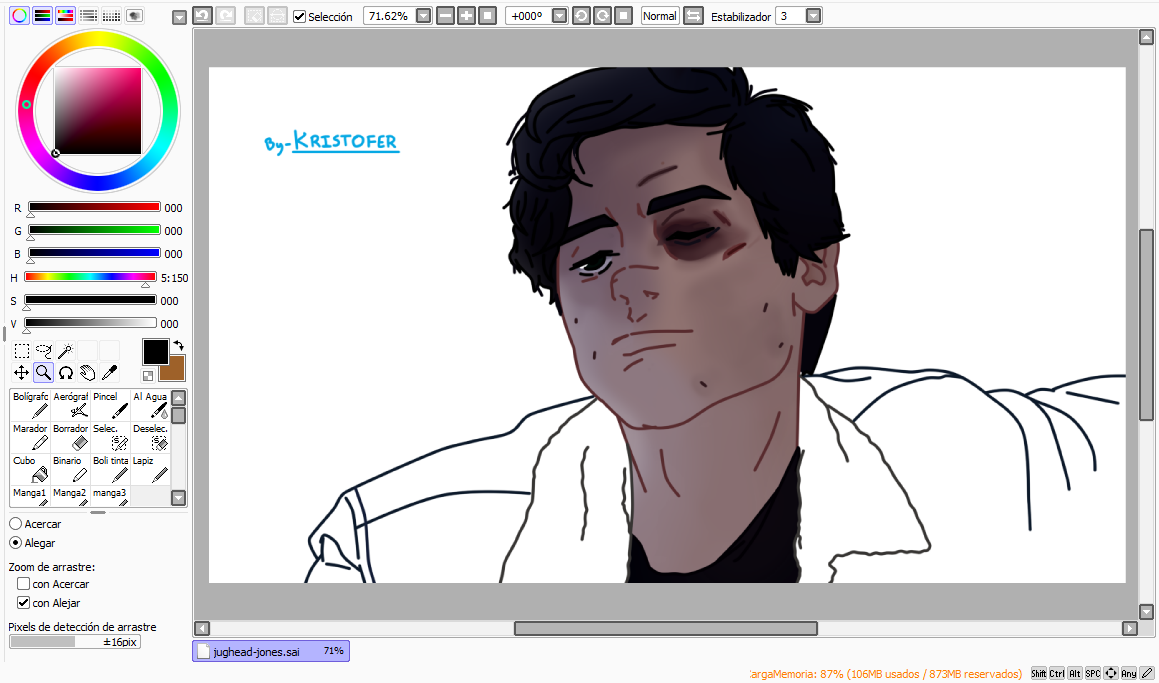1159x683 pixels.
Task: Toggle the Any key indicator
Action: 1129,673
